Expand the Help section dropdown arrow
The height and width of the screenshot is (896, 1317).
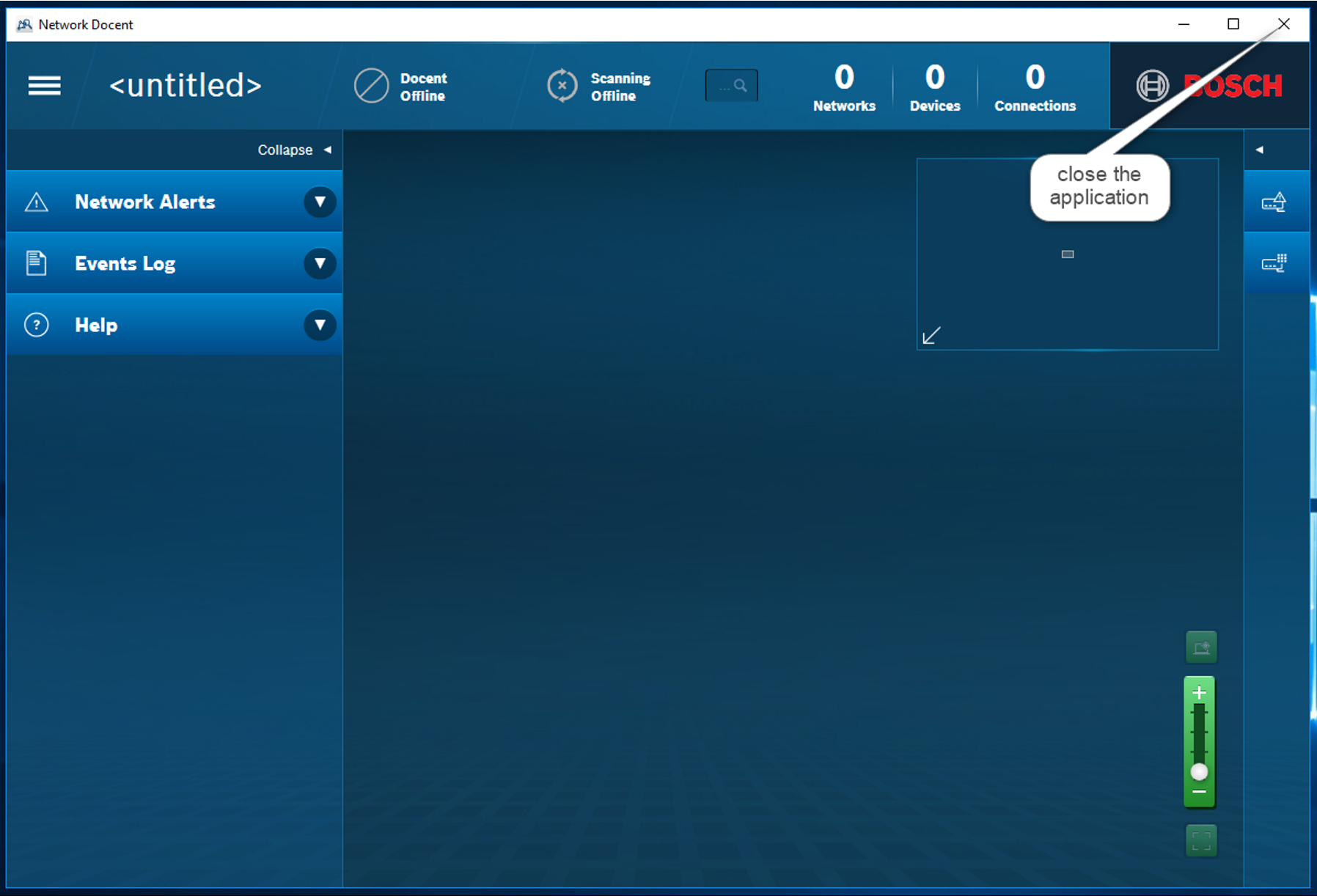320,325
